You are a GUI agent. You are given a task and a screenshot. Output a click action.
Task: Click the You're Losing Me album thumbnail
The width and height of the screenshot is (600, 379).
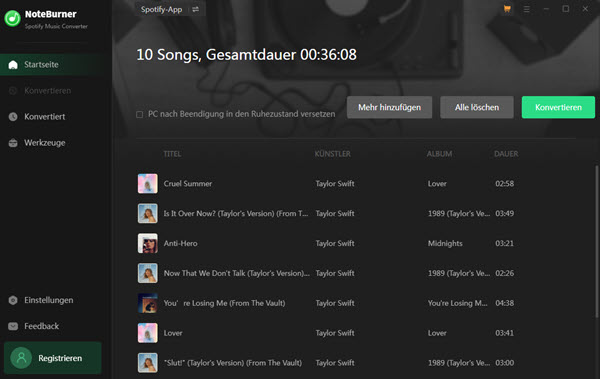pyautogui.click(x=148, y=303)
